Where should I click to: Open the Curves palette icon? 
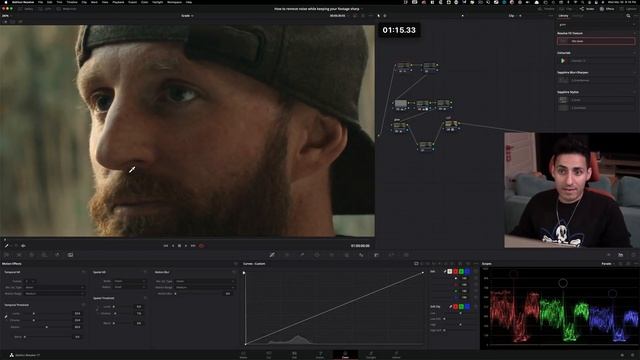[x=272, y=255]
